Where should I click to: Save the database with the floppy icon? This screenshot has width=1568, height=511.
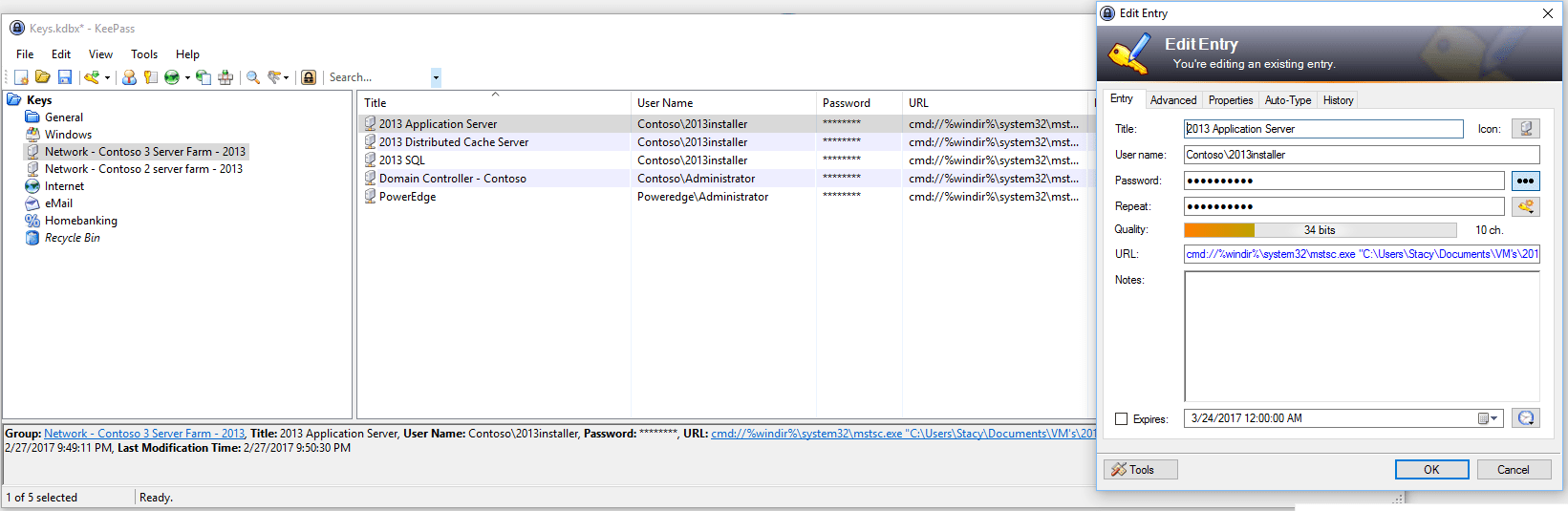(65, 77)
